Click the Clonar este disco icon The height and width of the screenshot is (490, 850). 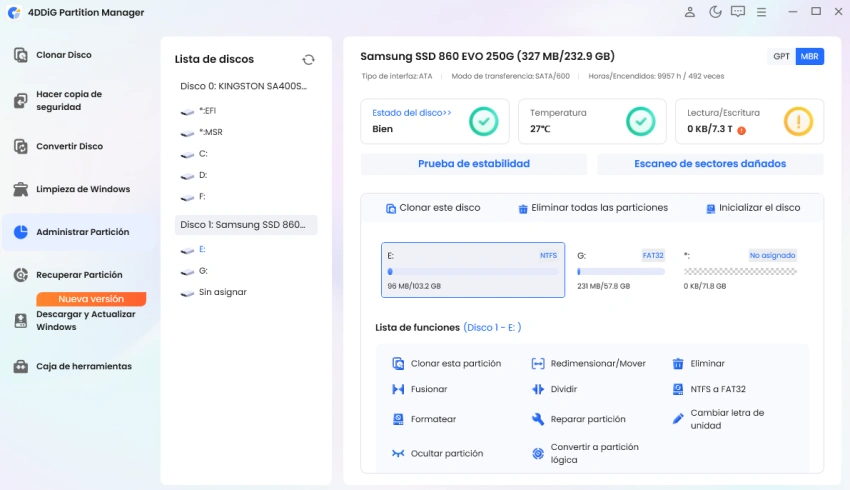pos(391,209)
